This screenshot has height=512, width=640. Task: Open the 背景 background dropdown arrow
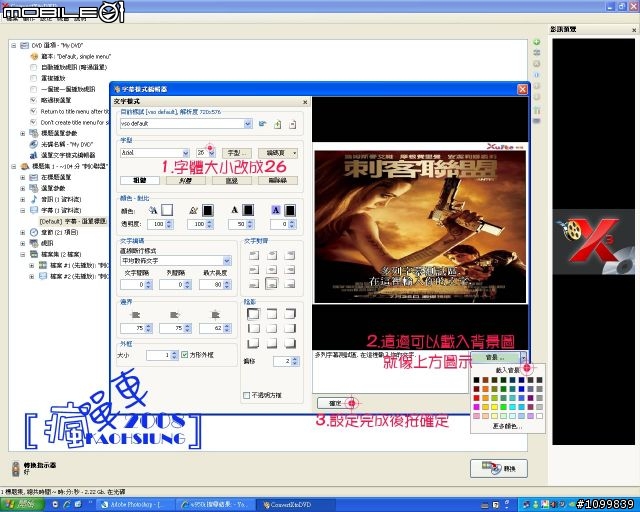523,357
